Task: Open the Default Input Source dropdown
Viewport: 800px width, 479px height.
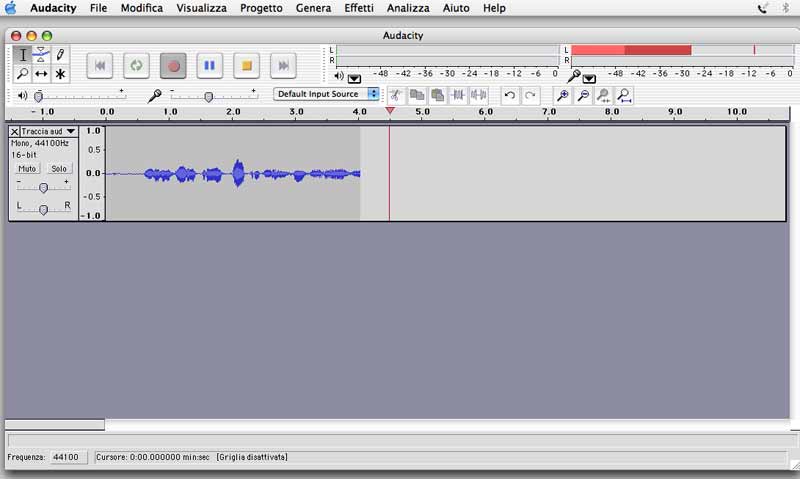Action: [326, 94]
